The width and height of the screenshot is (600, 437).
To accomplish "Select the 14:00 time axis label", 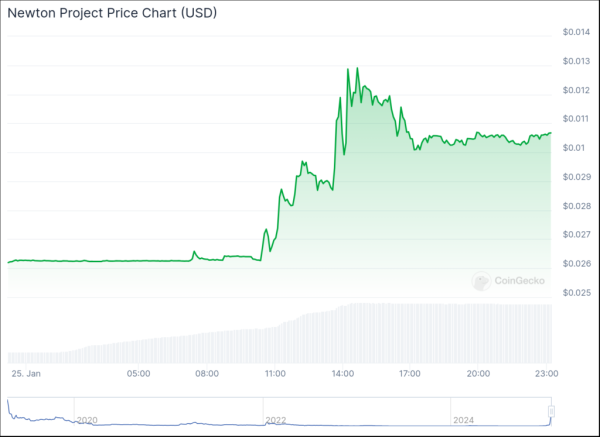I will [343, 373].
